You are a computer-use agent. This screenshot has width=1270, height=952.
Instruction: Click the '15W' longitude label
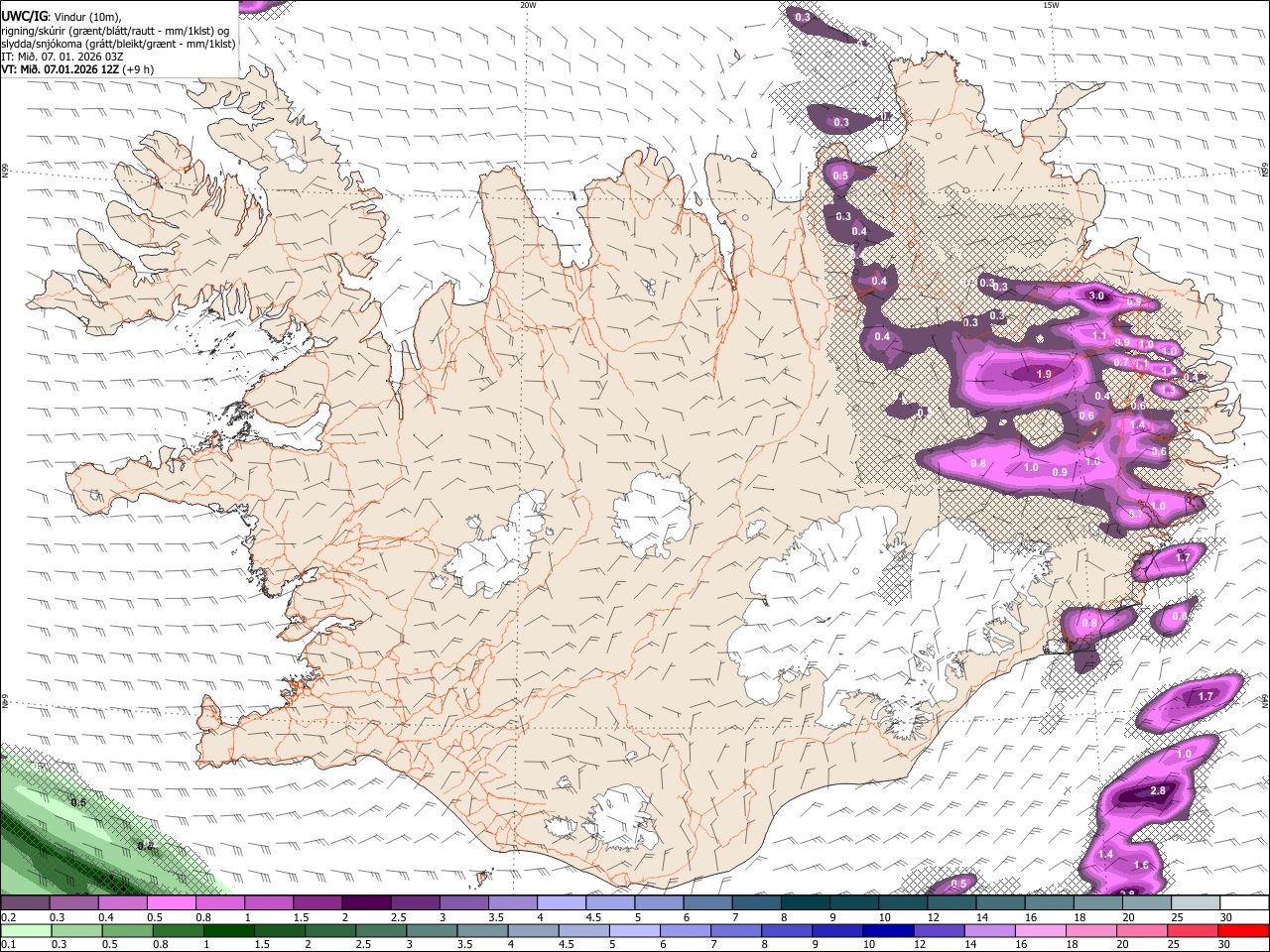(x=1051, y=5)
